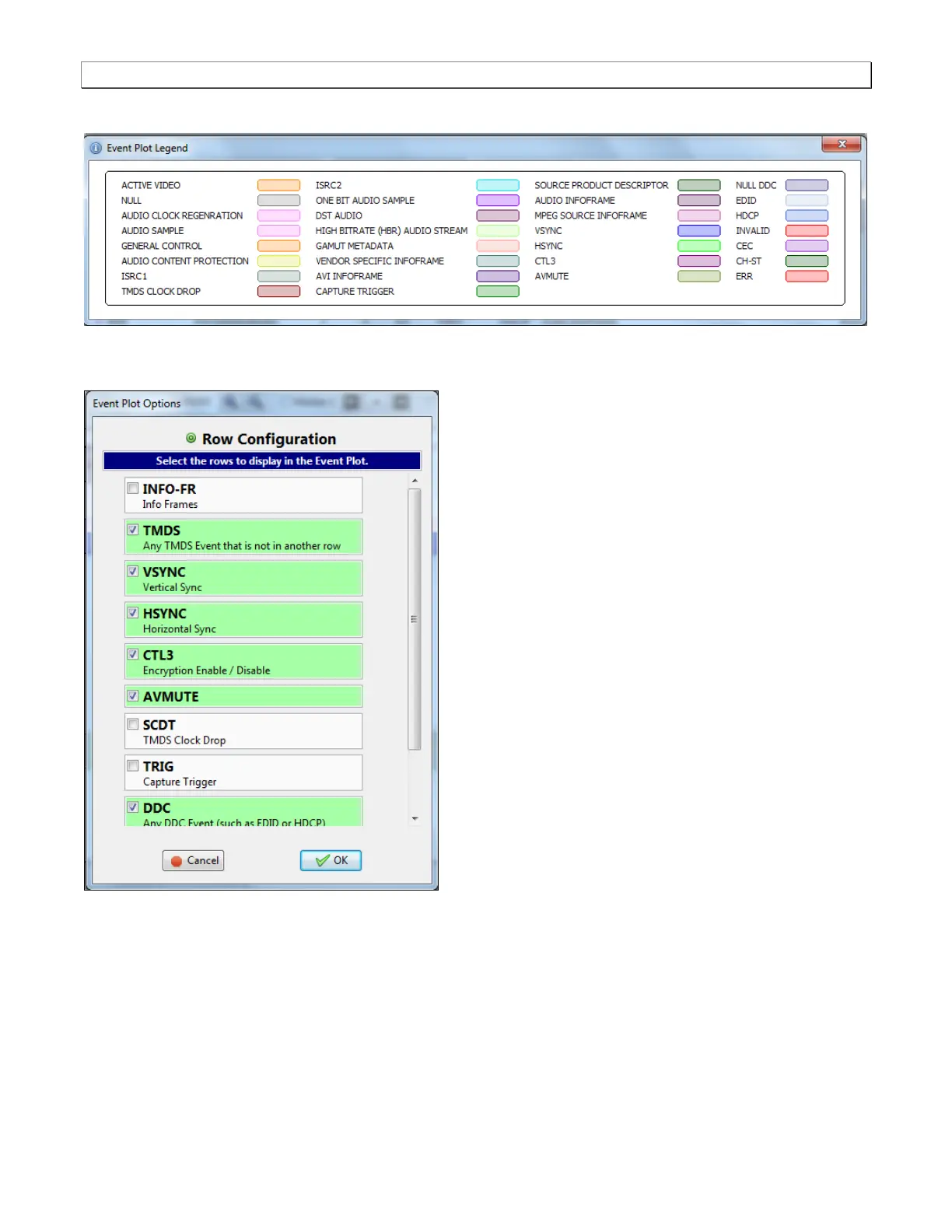Close the Event Plot Legend window
Image resolution: width=952 pixels, height=1232 pixels.
[842, 145]
